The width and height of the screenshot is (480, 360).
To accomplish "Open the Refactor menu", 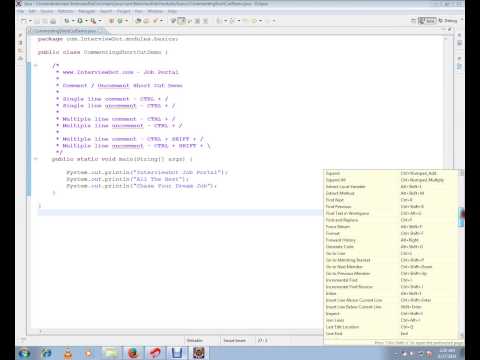I will pos(65,11).
